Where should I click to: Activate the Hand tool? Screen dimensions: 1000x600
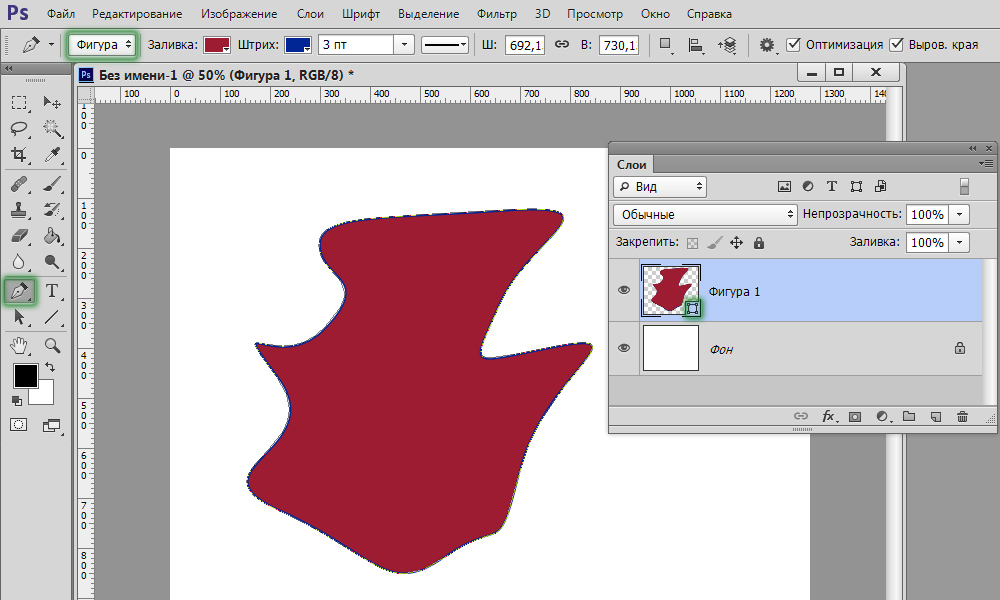[x=19, y=345]
